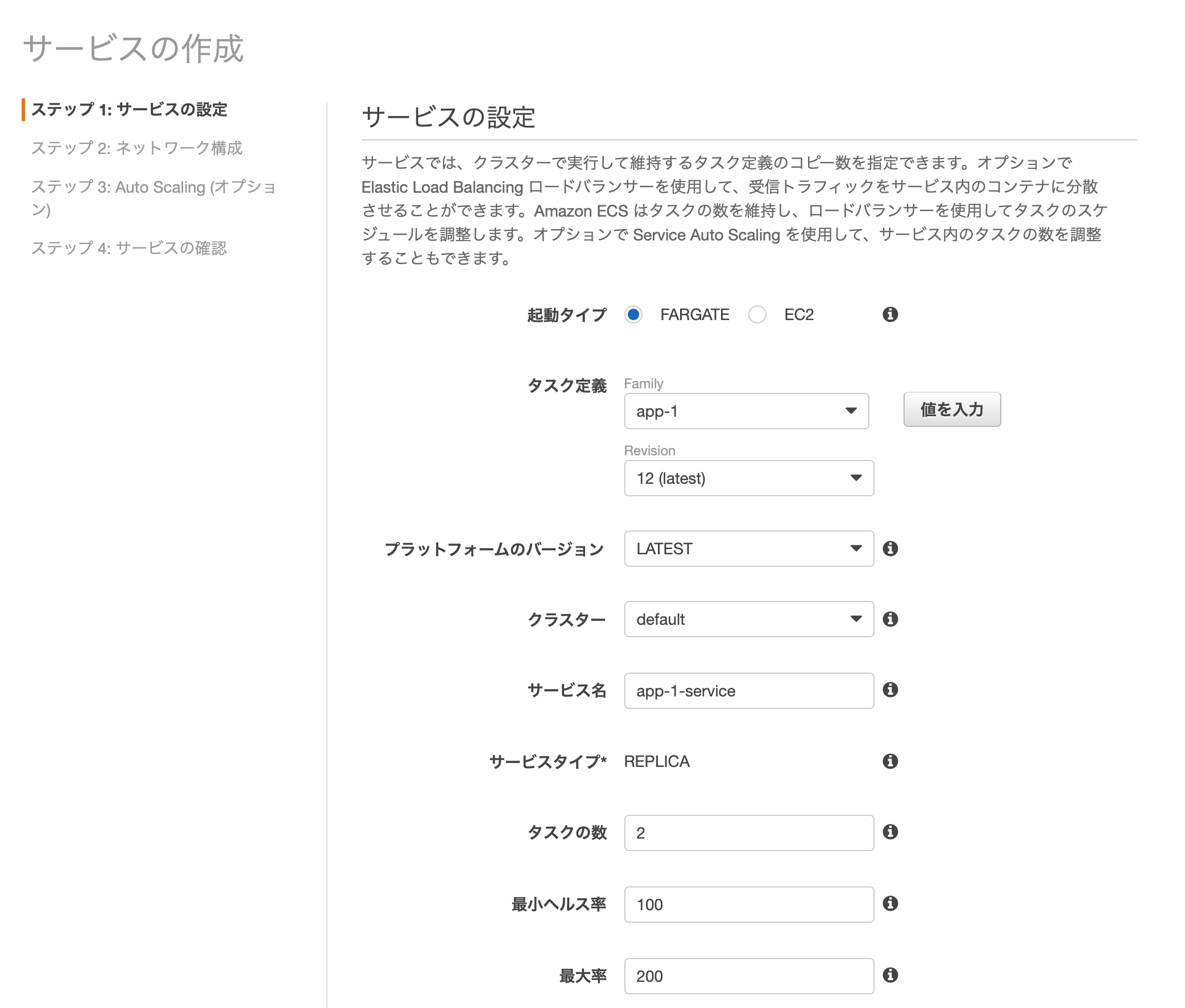Click the info icon next to サービスタイプ REPLICA
The width and height of the screenshot is (1185, 1008).
click(x=892, y=761)
